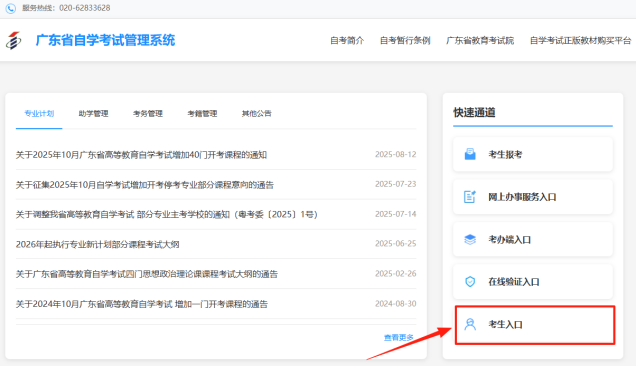Open the 2025-08-12 notice about 40门开考课程
Image resolution: width=636 pixels, height=367 pixels.
(x=141, y=155)
